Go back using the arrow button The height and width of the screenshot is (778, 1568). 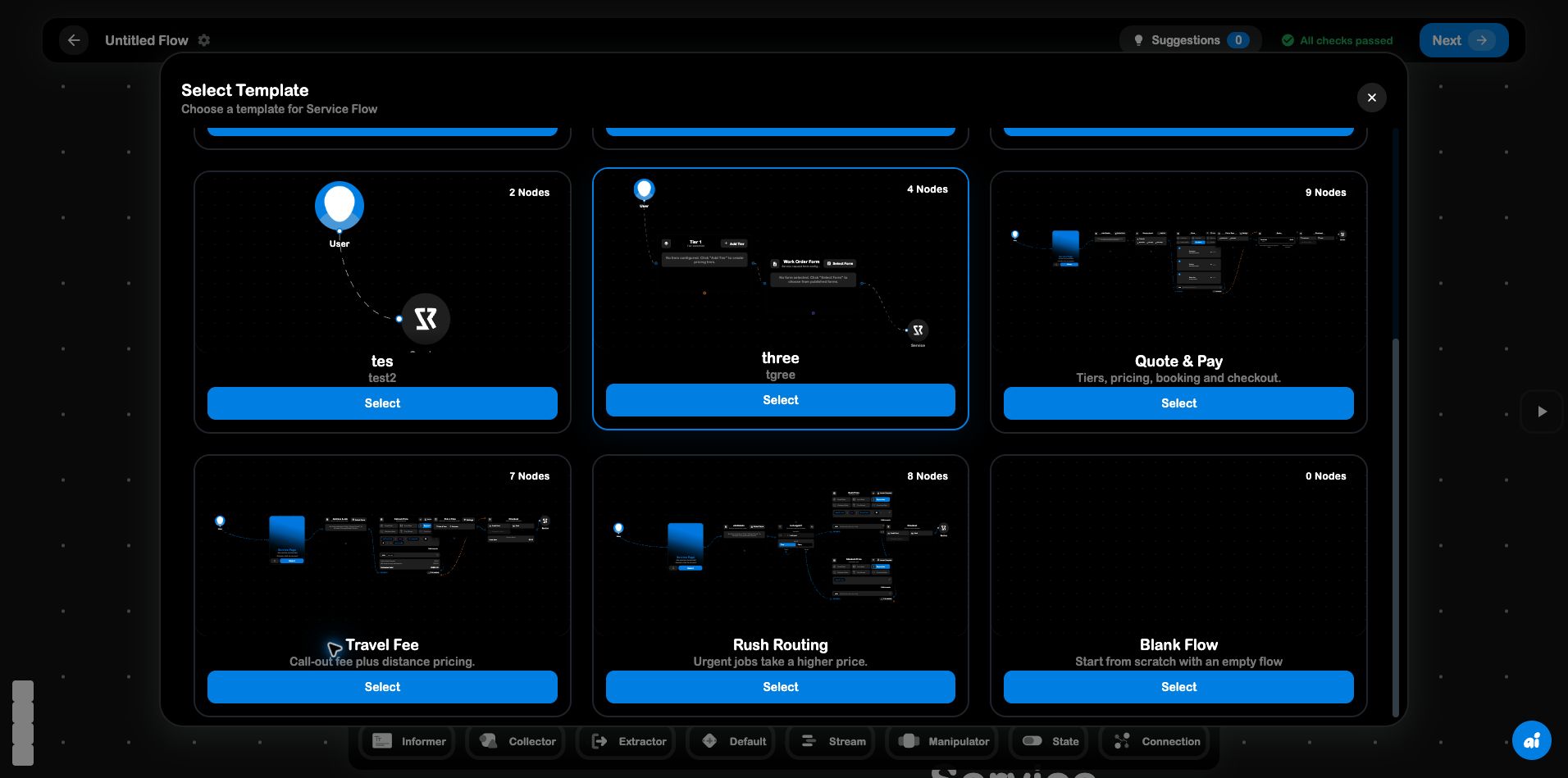[x=74, y=40]
